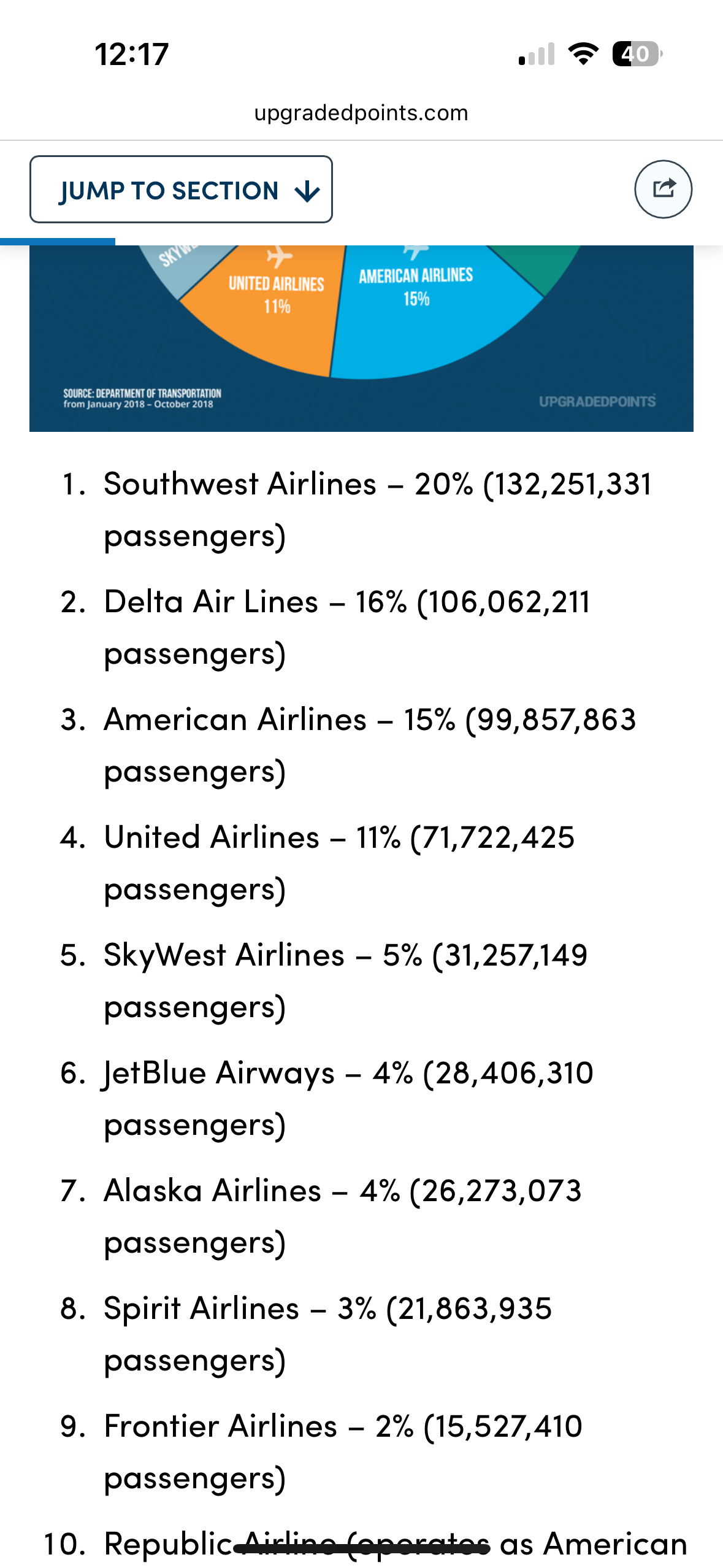Tap the clock showing 12:17
This screenshot has width=723, height=1568.
click(131, 54)
